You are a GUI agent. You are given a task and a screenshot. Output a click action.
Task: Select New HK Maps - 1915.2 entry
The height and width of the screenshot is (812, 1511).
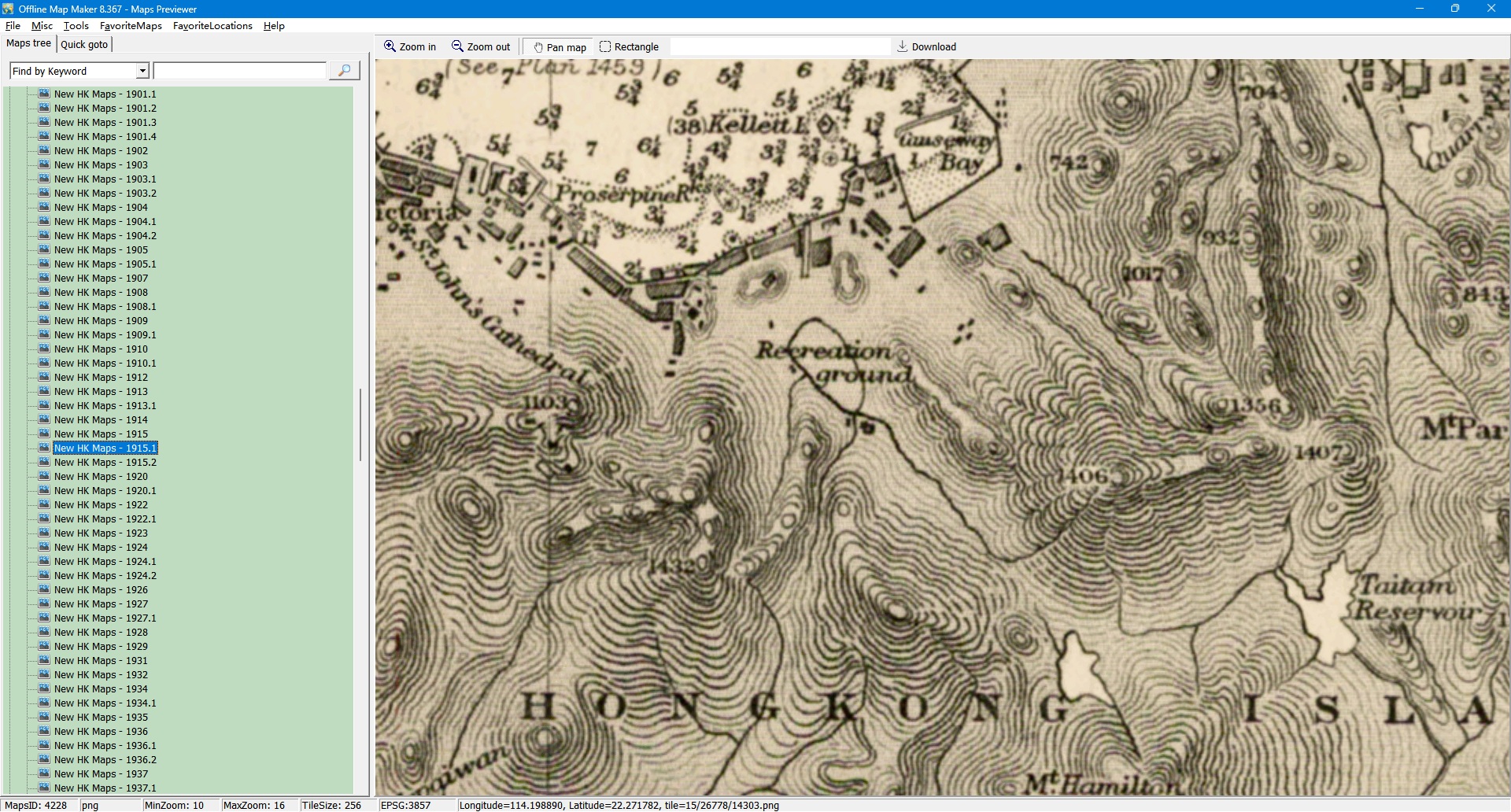[x=105, y=463]
